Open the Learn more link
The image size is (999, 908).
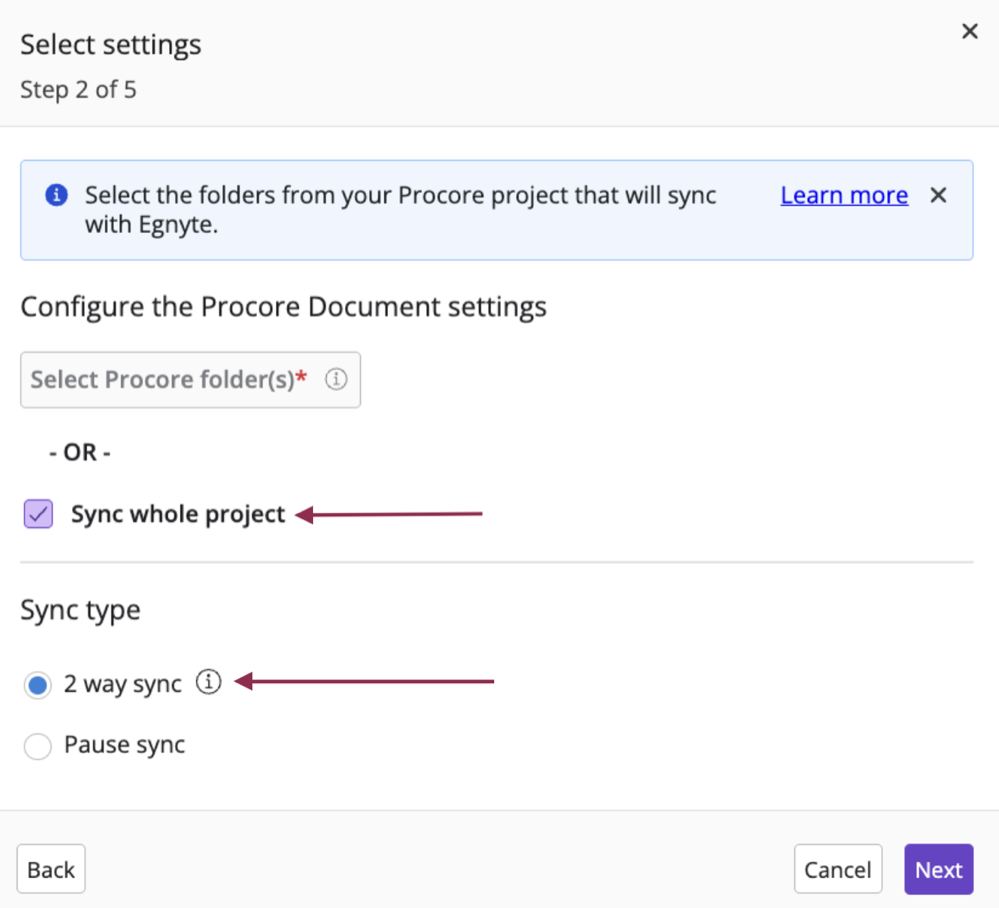coord(843,195)
